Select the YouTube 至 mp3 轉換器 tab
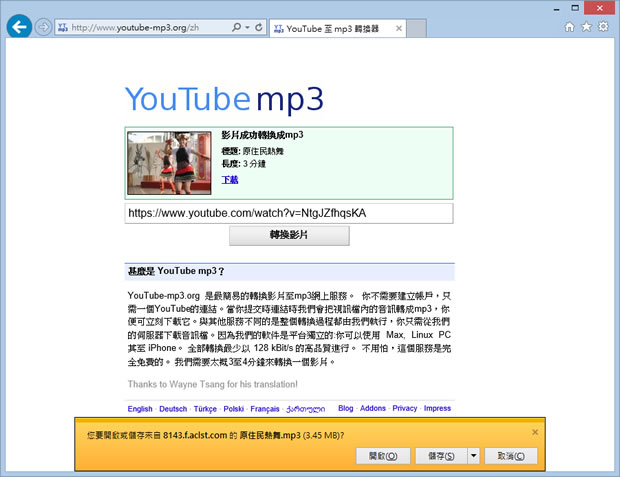 [x=335, y=29]
